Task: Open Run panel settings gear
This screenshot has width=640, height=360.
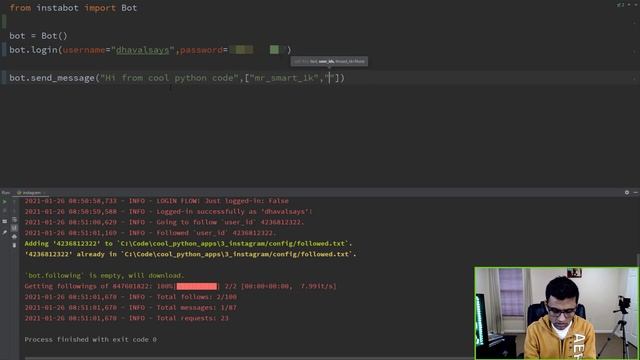Action: coord(627,192)
